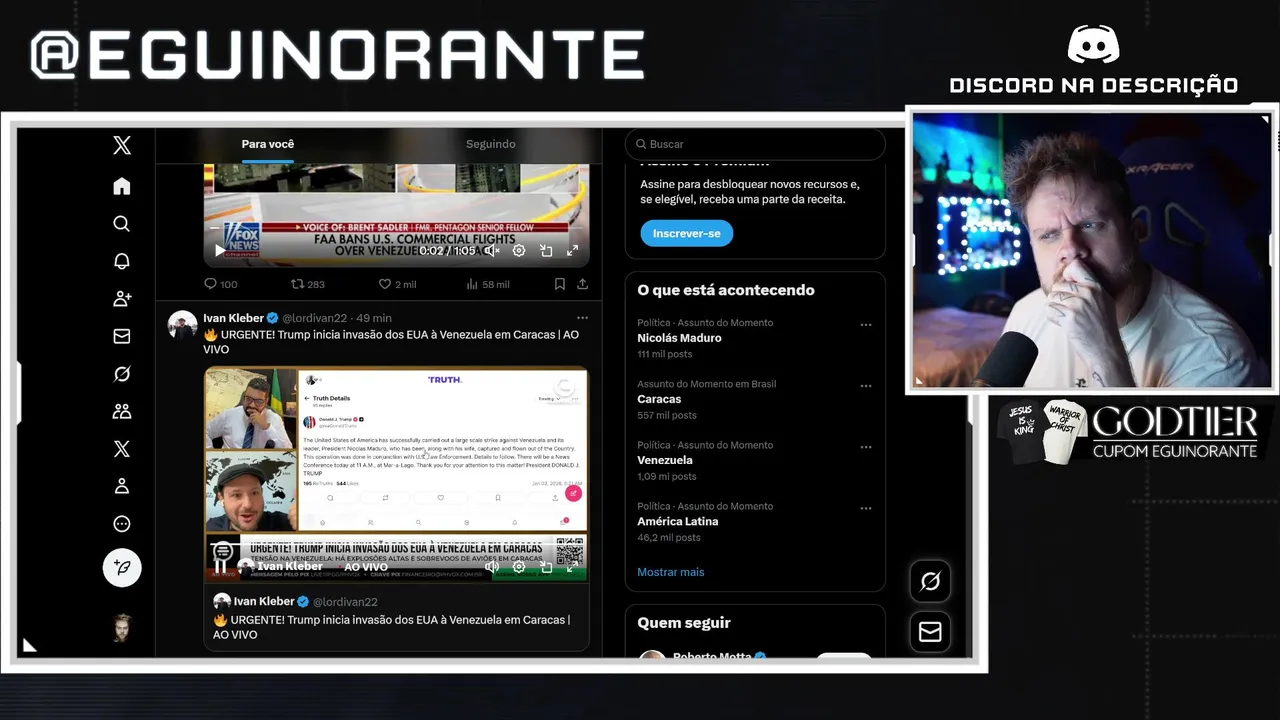
Task: Bookmark the Fox News video post
Action: click(x=559, y=284)
